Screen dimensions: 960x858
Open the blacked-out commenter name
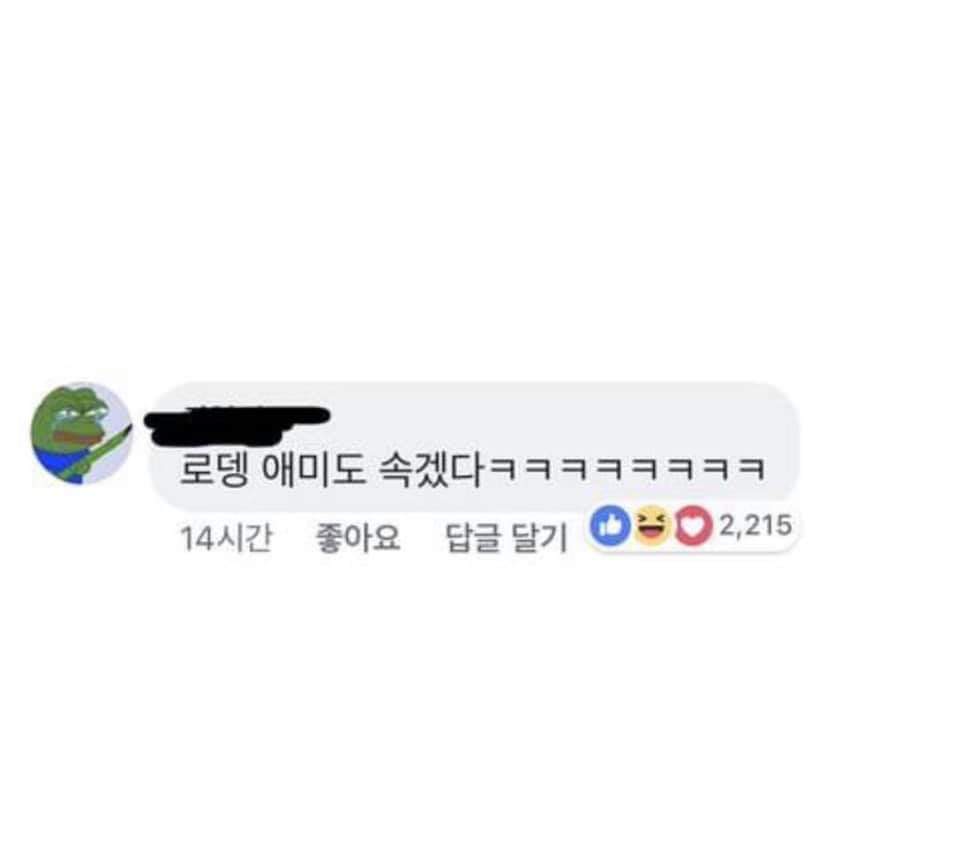tap(237, 424)
